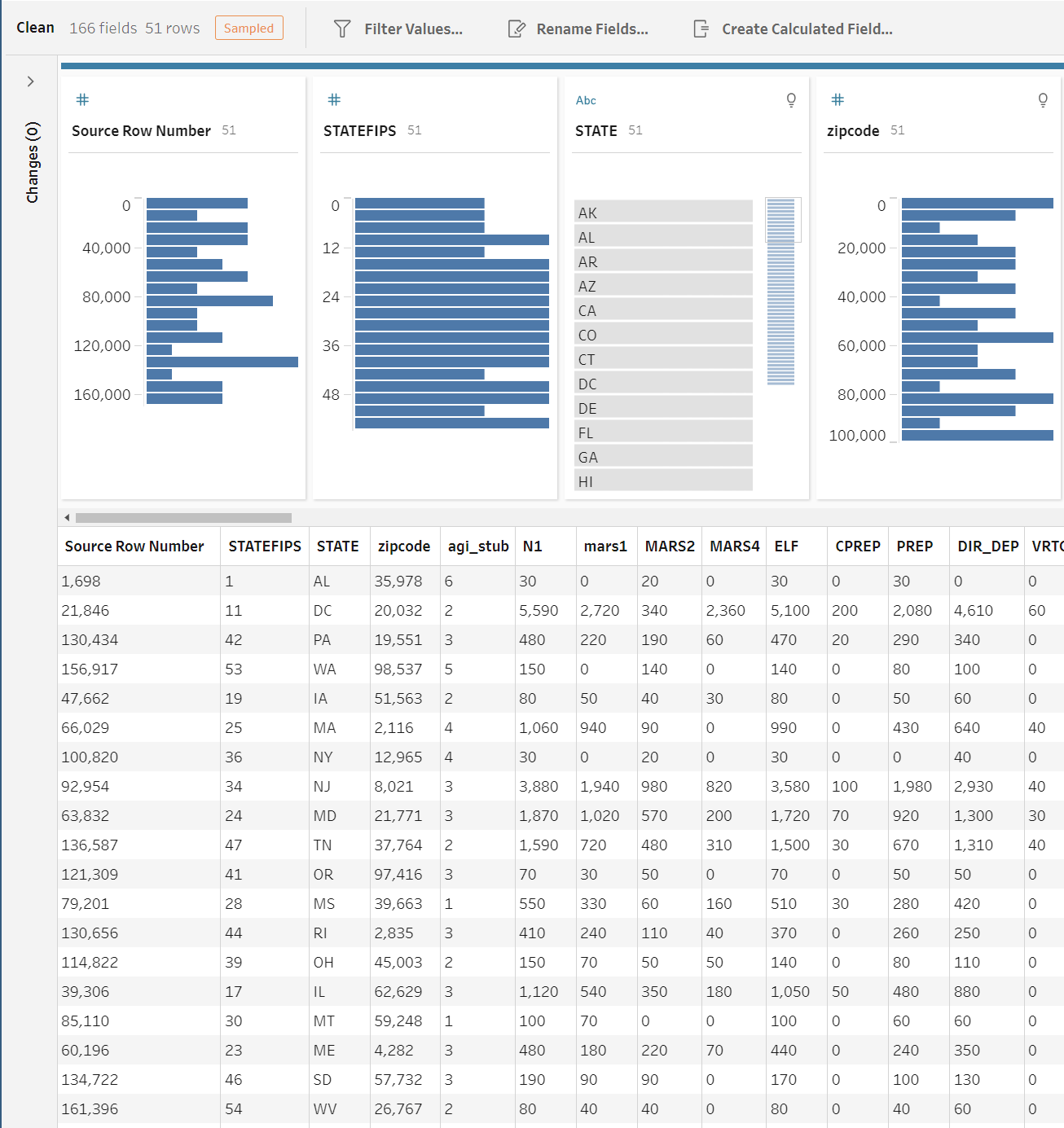Viewport: 1064px width, 1128px height.
Task: Select the STATE column header in the data grid
Action: coord(338,546)
